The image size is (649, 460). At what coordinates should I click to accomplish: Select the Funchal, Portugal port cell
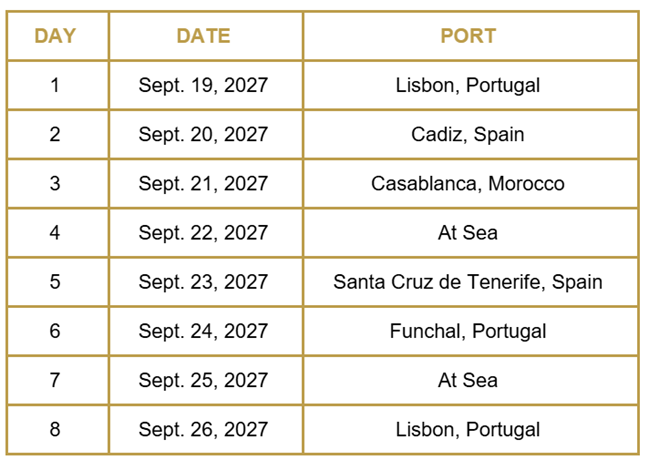tap(468, 331)
